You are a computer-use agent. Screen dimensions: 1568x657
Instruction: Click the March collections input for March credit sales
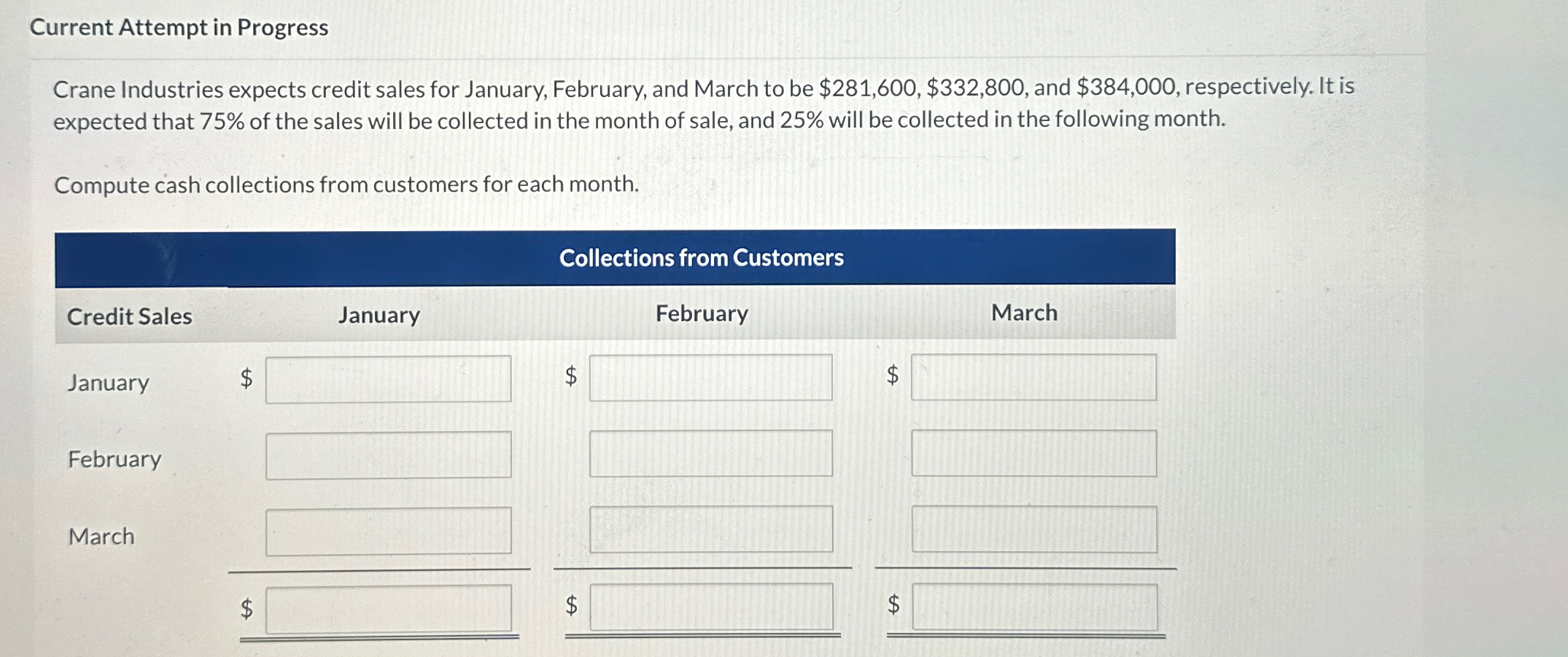[x=1034, y=531]
